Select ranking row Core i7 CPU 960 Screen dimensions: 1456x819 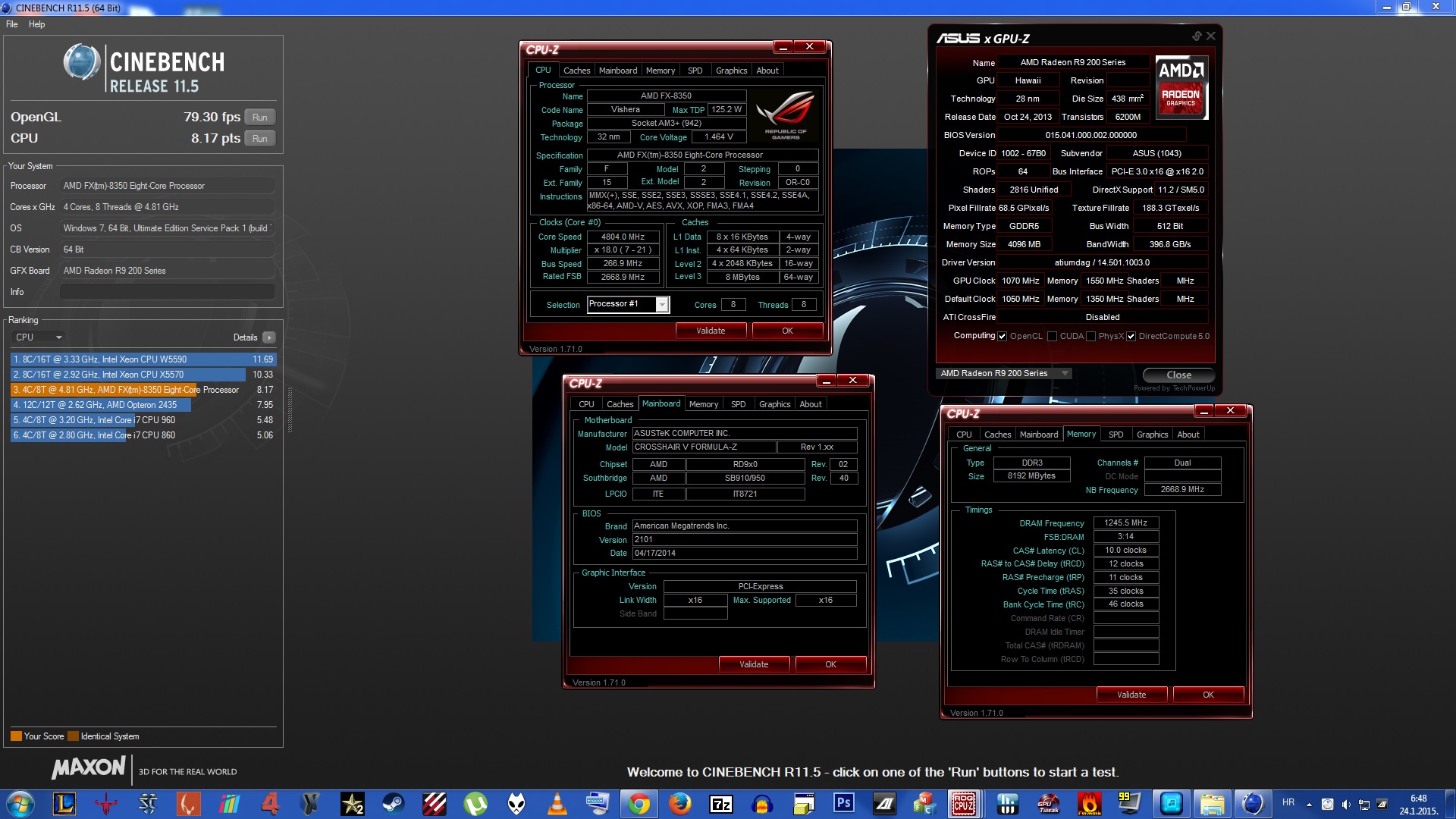click(x=143, y=420)
